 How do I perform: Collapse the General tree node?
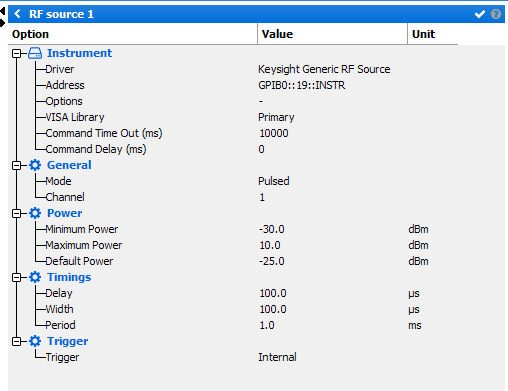pos(16,165)
